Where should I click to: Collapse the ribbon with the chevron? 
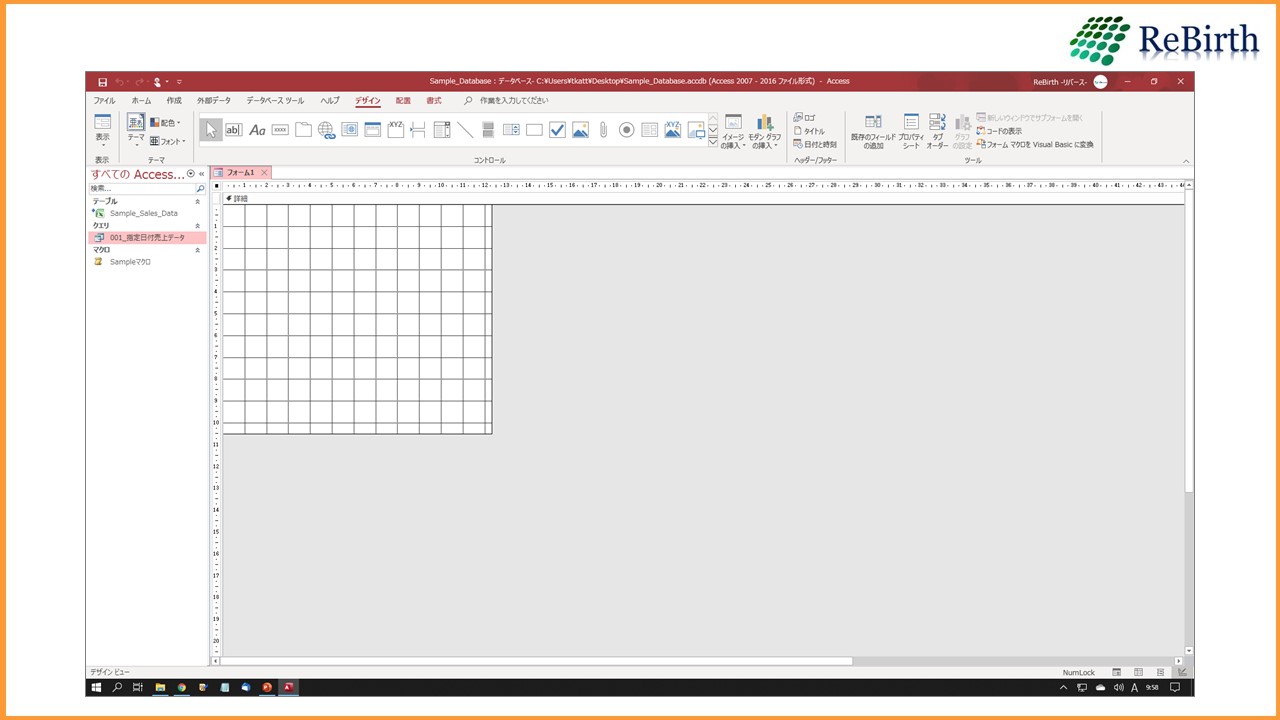[1187, 161]
